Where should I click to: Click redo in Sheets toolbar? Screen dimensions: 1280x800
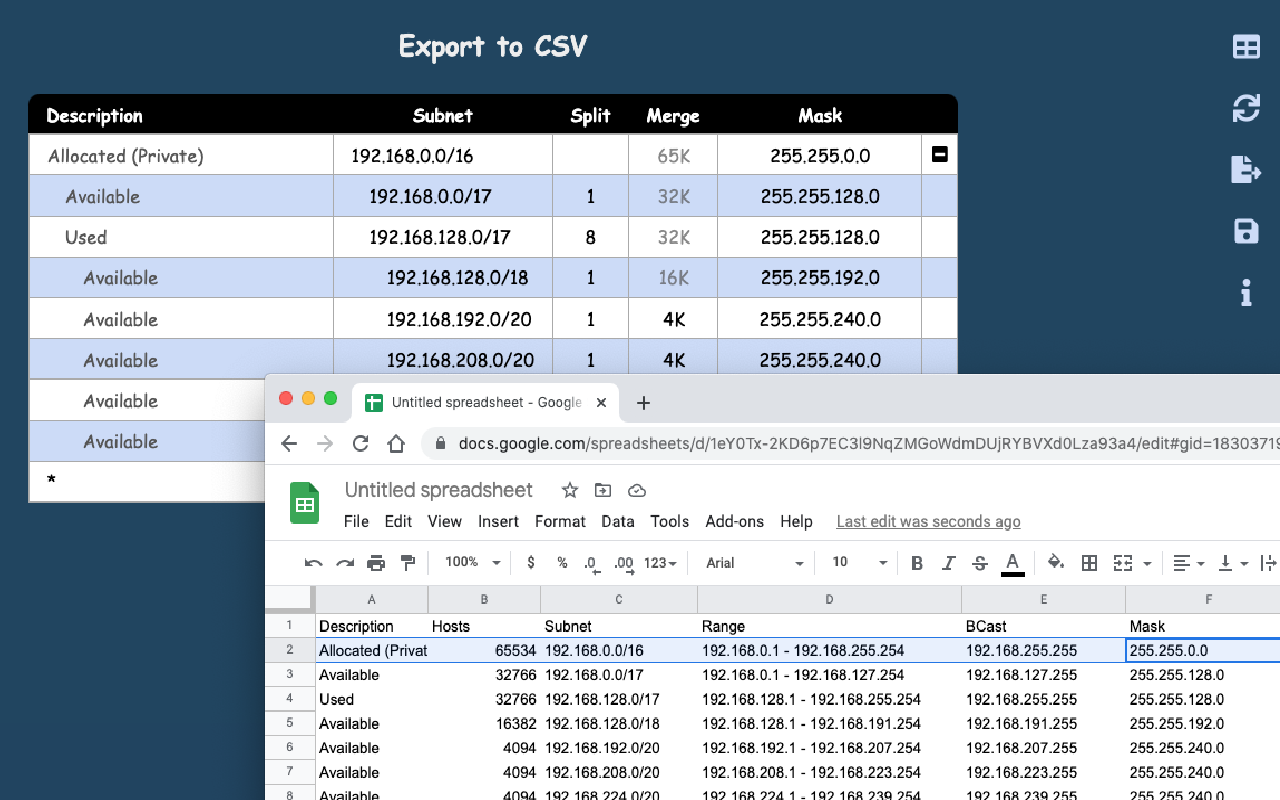[x=345, y=563]
